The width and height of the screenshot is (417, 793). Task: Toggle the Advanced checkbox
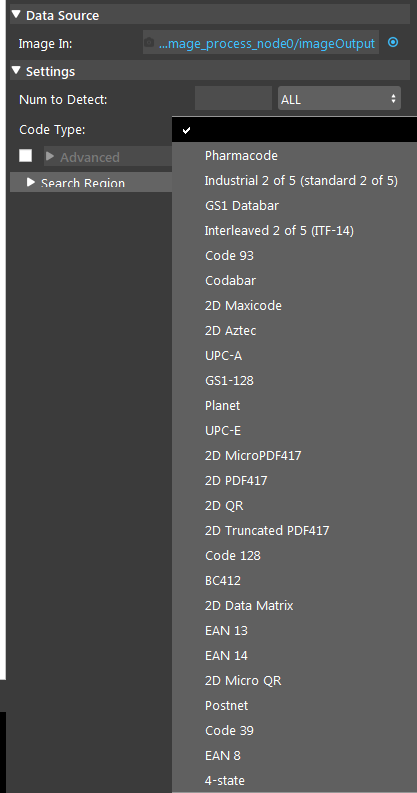point(25,155)
